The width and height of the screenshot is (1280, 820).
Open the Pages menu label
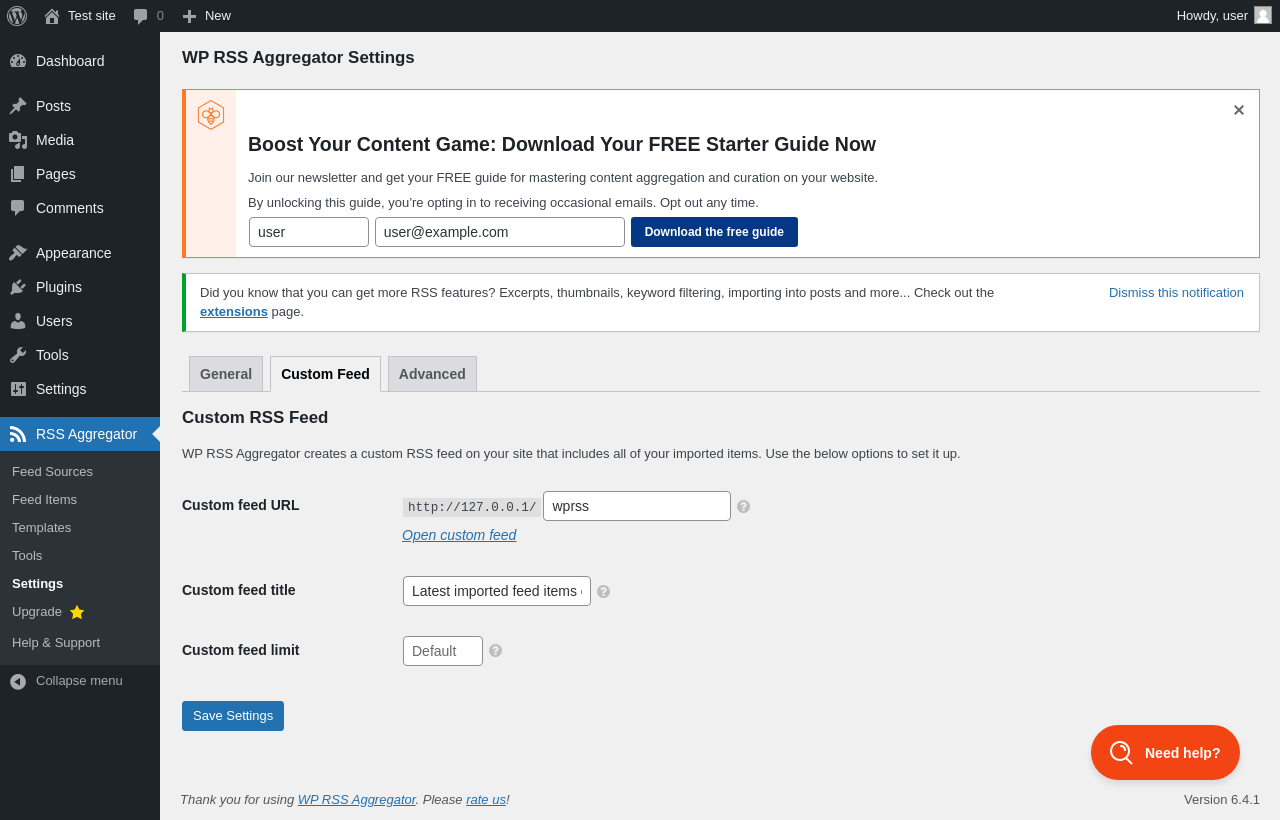click(x=56, y=174)
